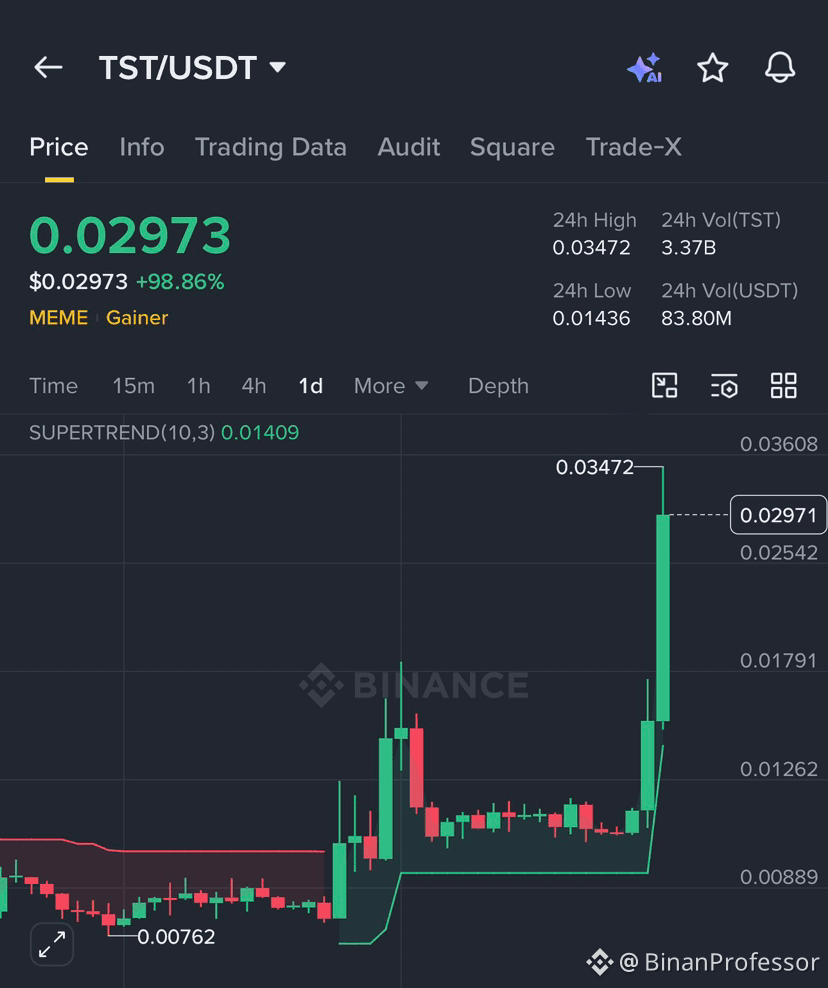The height and width of the screenshot is (988, 828).
Task: Tap the latest tall green candle
Action: [x=663, y=618]
